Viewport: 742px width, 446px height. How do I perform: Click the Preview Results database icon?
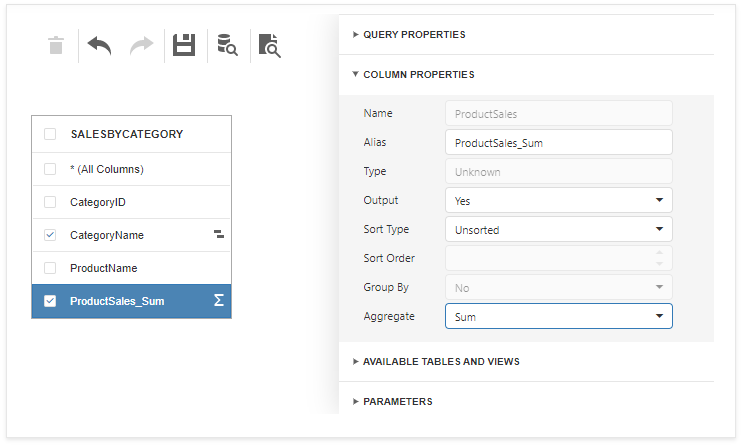pos(227,45)
